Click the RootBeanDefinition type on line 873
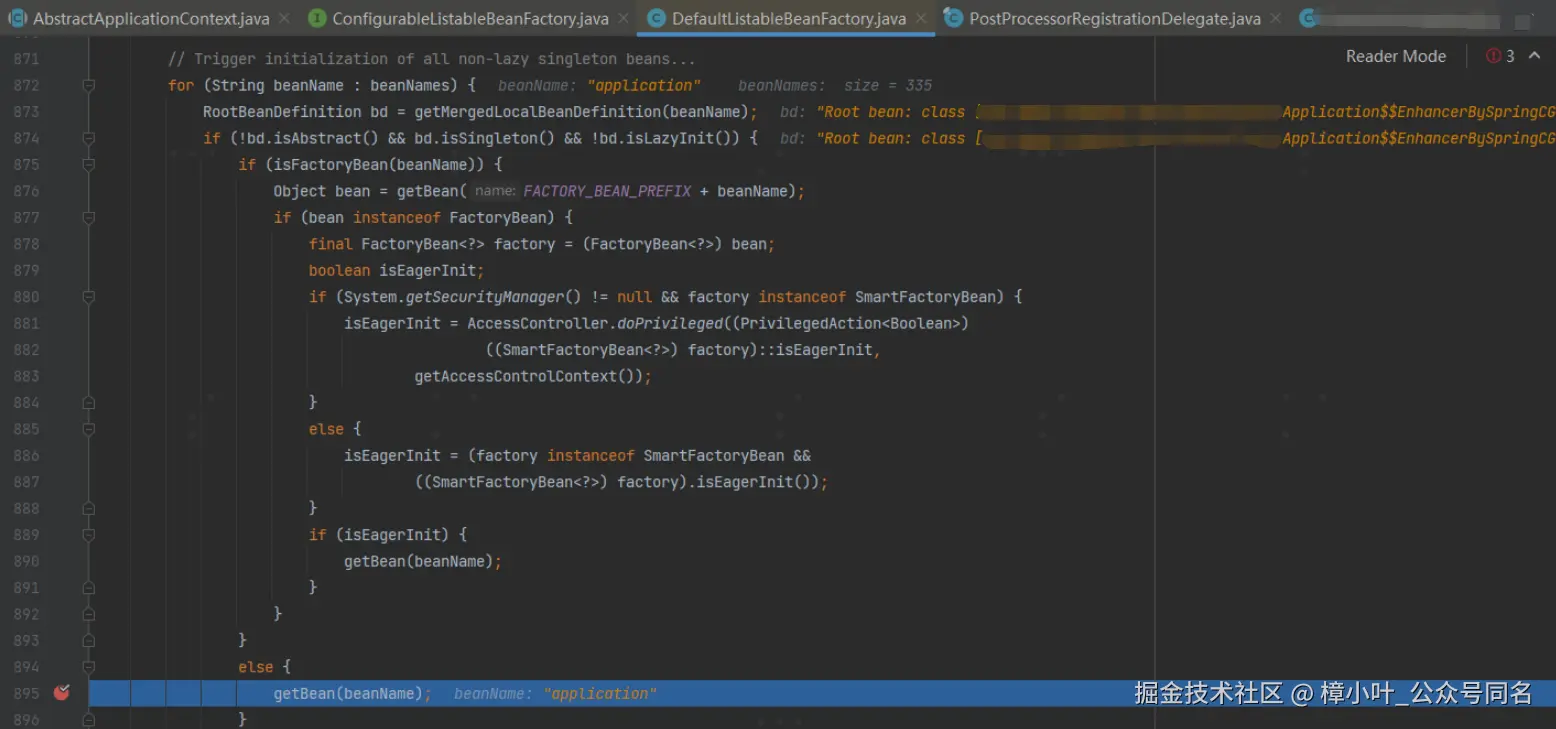This screenshot has height=729, width=1556. click(x=282, y=112)
